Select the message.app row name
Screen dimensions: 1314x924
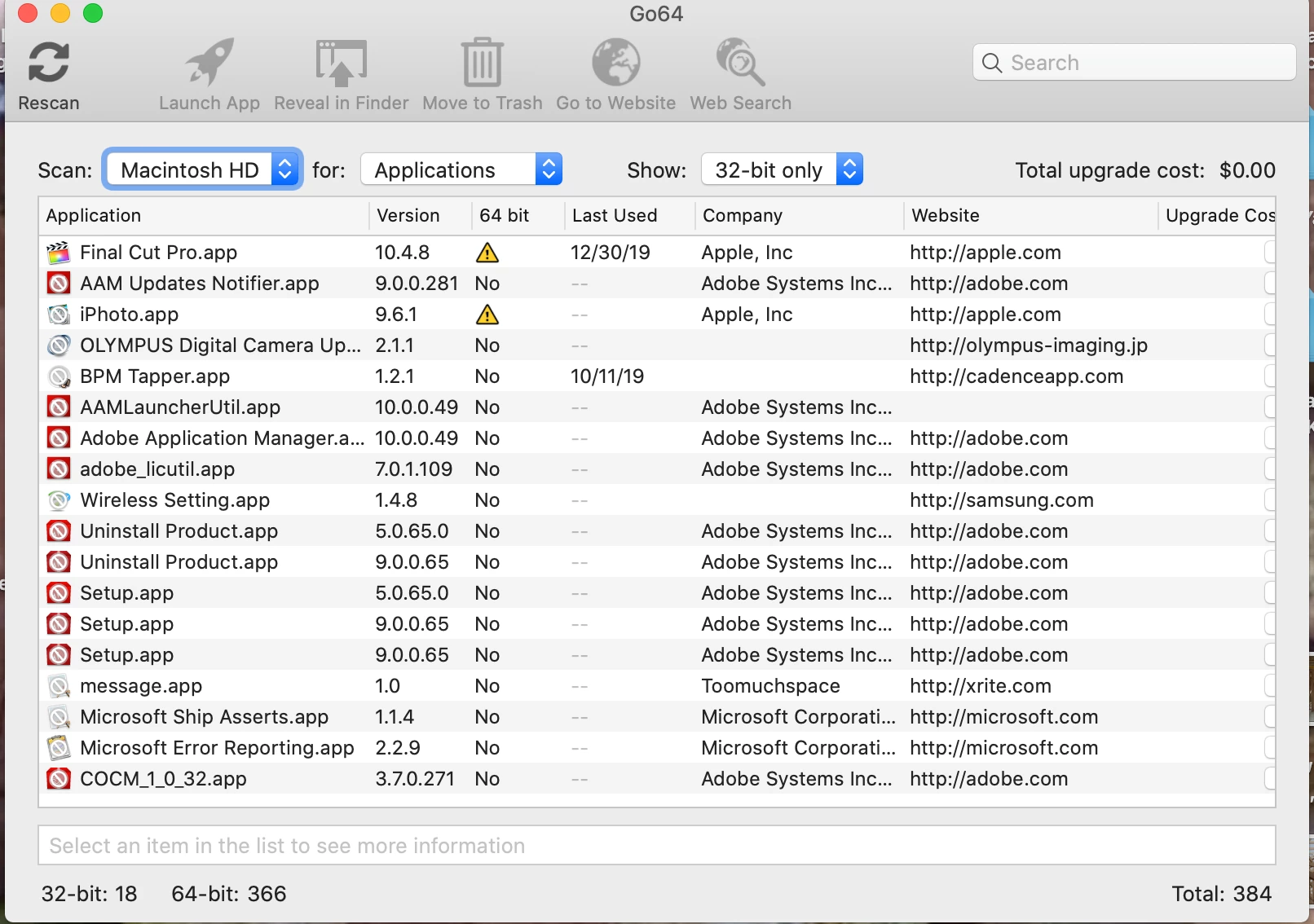point(141,686)
